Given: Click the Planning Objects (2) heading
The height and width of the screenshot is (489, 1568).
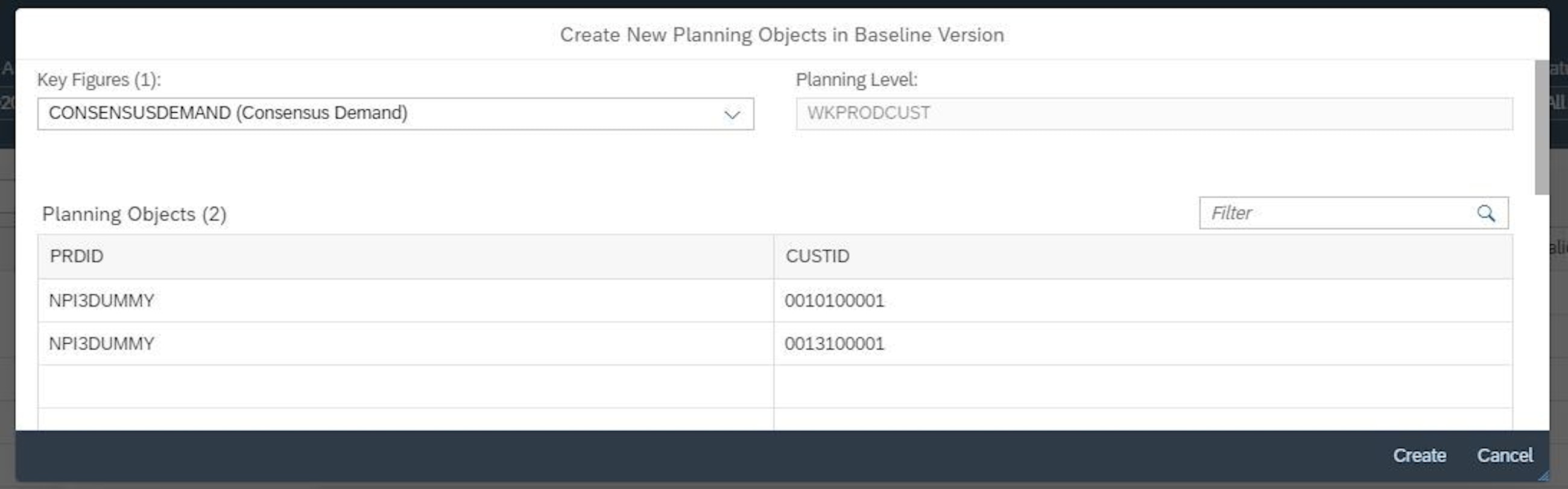Looking at the screenshot, I should (134, 214).
